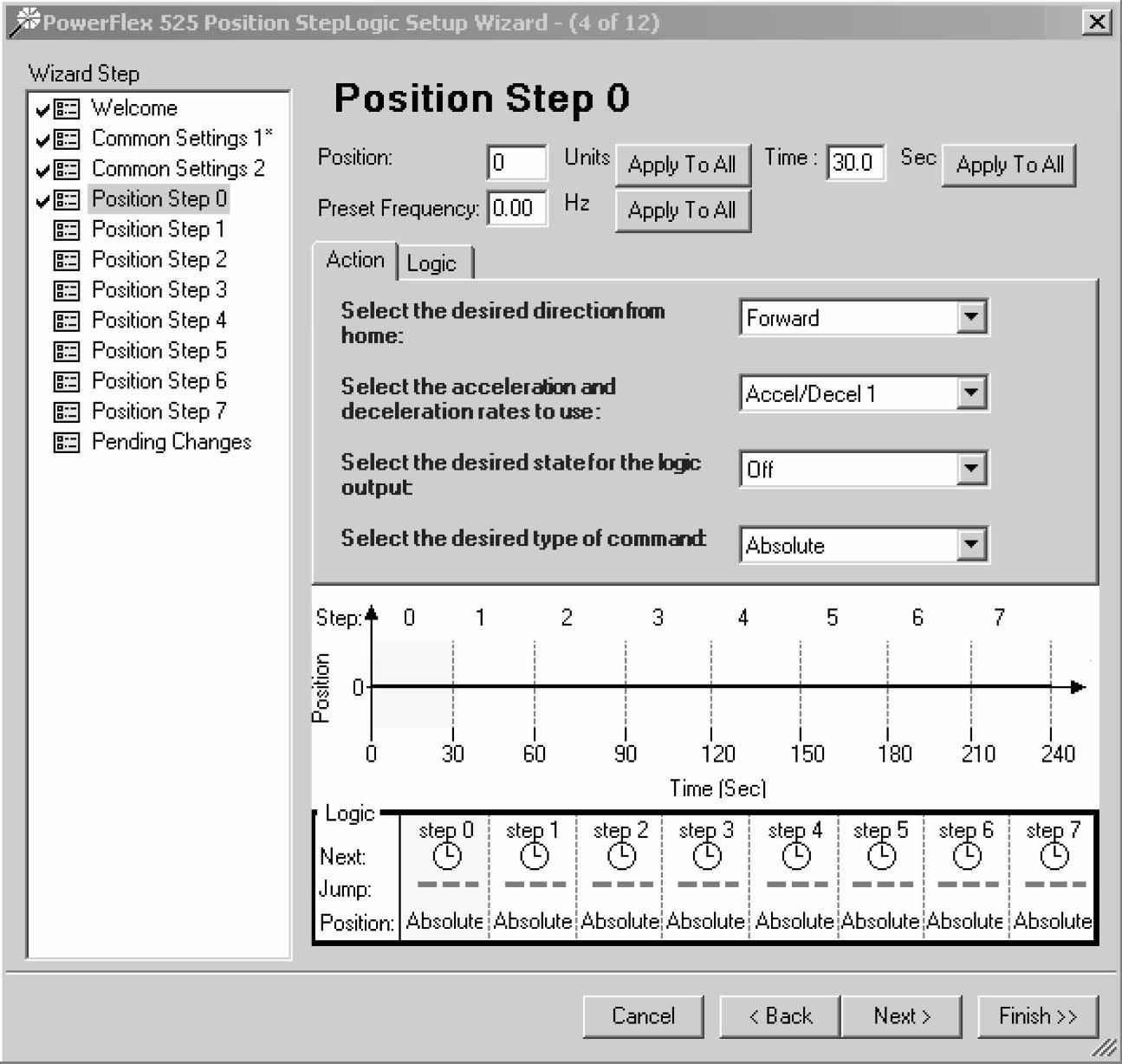
Task: Click the Position Step 2 list icon
Action: tap(67, 260)
